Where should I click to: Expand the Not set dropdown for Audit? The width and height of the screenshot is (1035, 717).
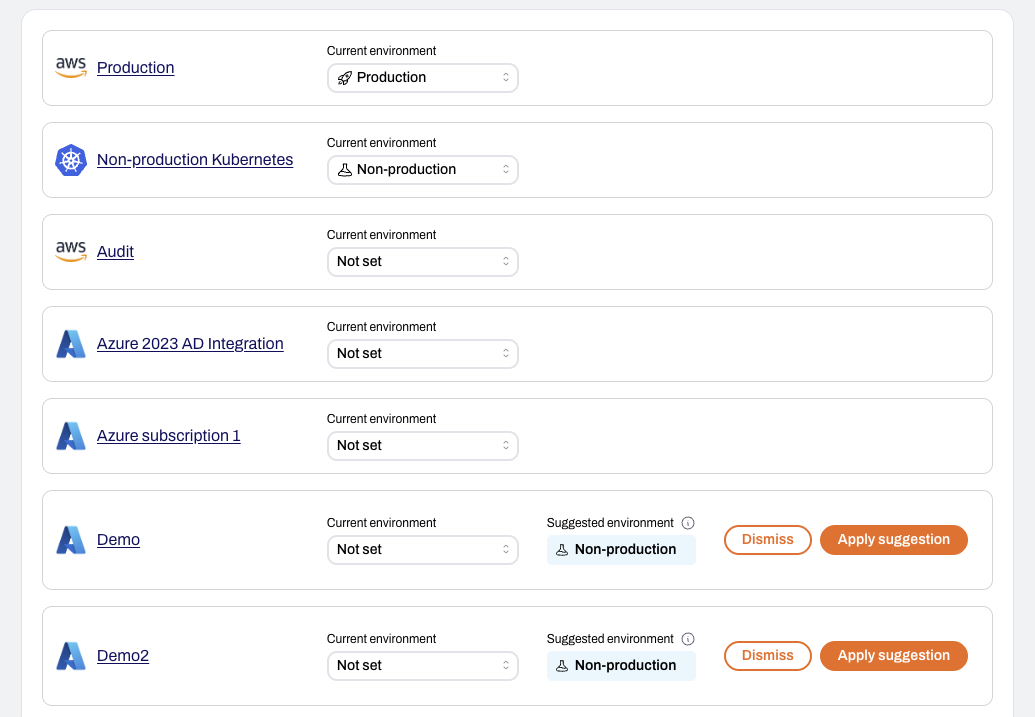[x=422, y=261]
